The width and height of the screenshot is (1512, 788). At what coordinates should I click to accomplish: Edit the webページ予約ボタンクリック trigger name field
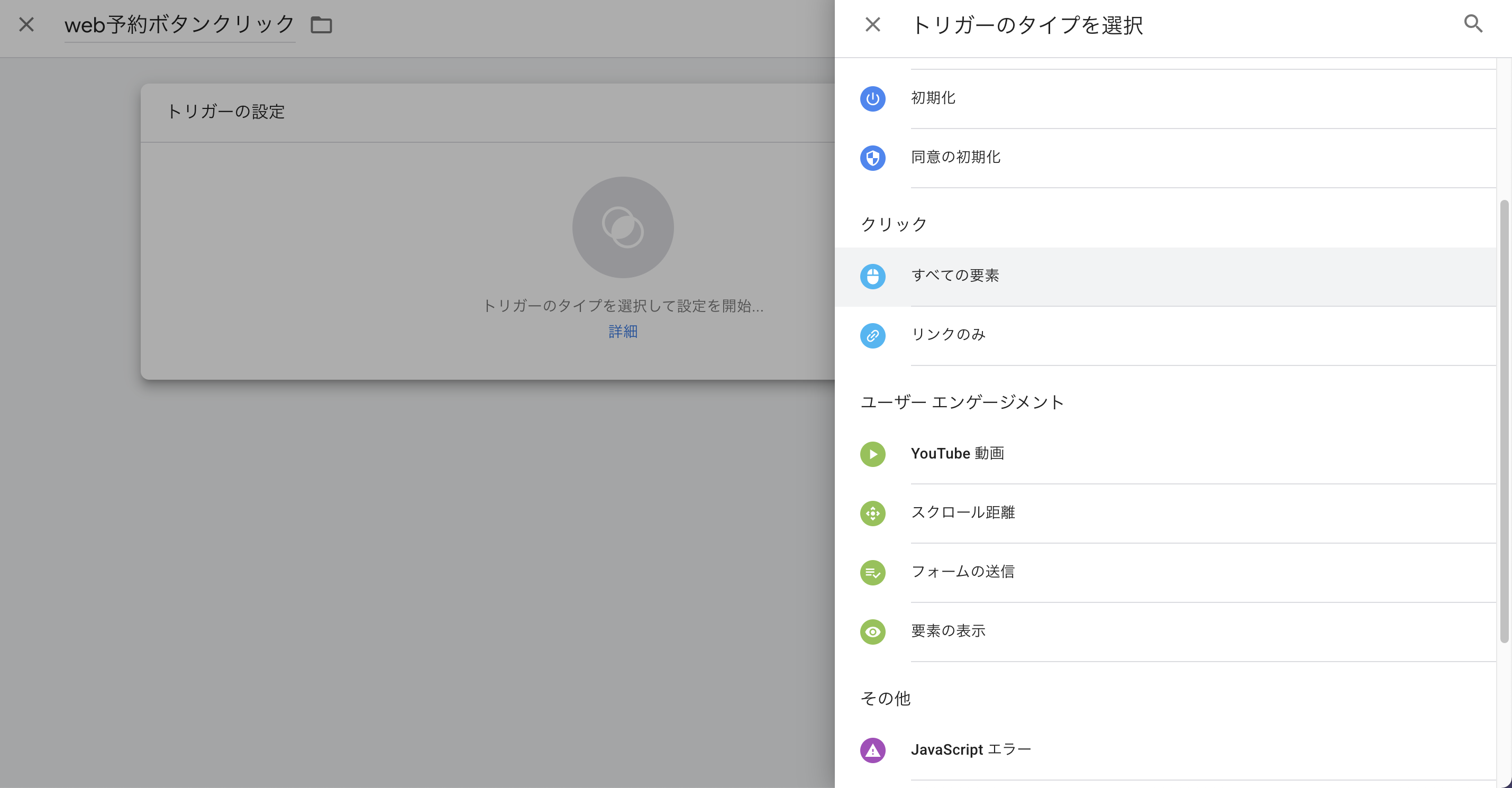coord(179,25)
